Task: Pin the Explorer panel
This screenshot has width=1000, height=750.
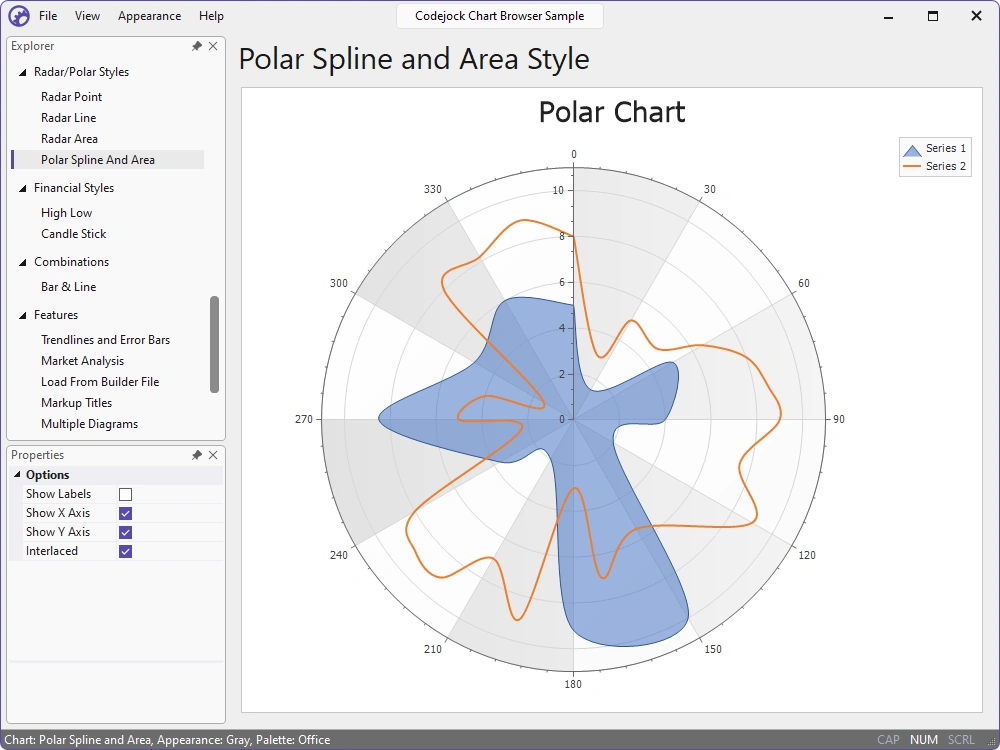Action: 196,46
